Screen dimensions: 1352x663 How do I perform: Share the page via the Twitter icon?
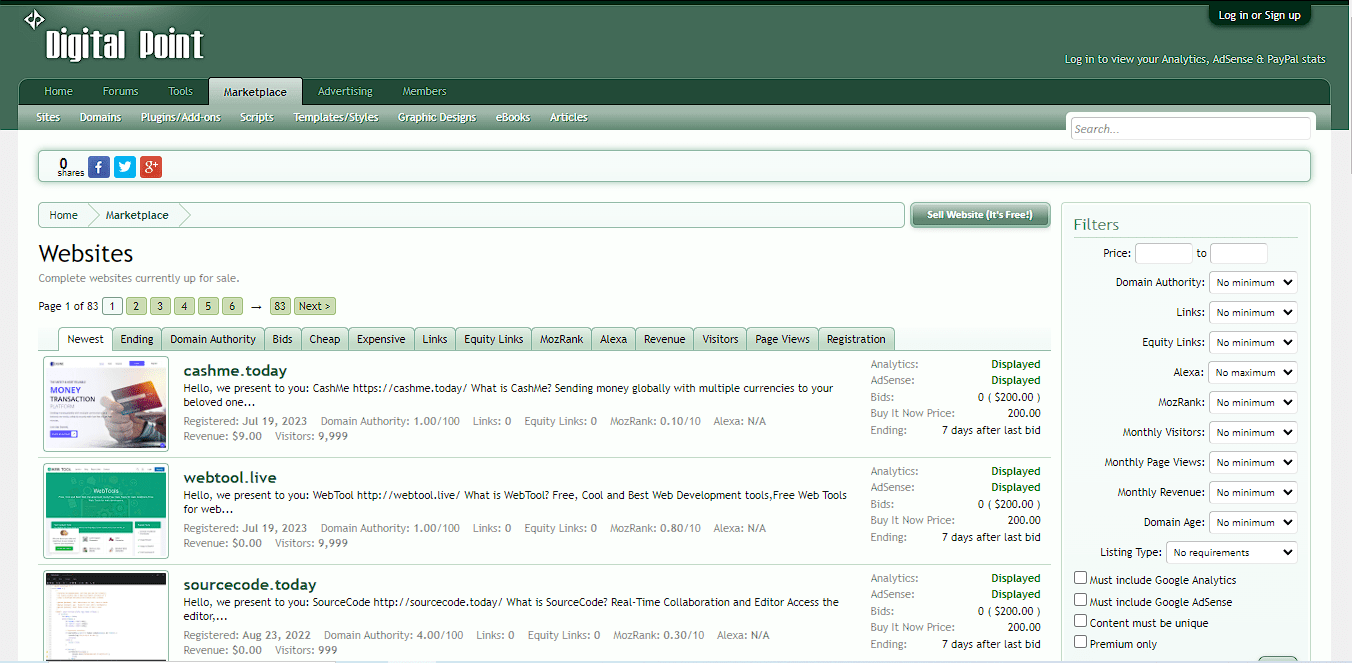124,166
